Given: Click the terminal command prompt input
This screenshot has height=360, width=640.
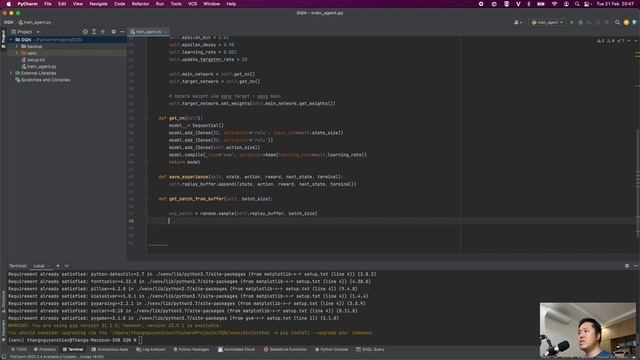Looking at the screenshot, I should coord(140,340).
